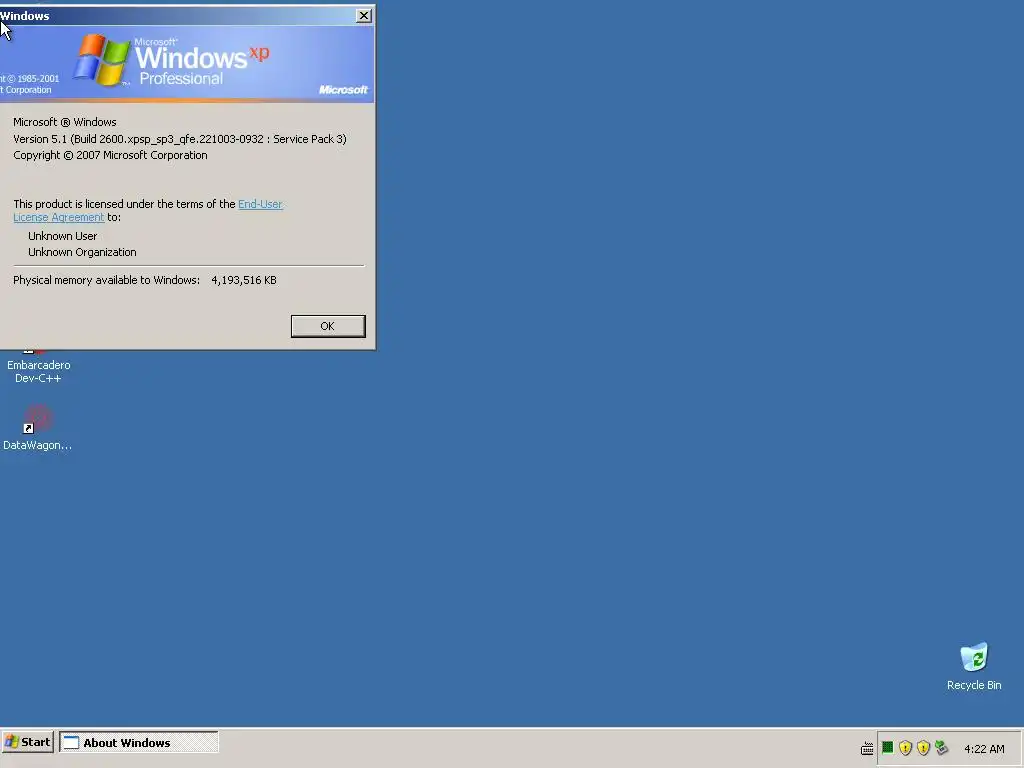Click the OK button in About Windows
Screen dimensions: 1024x768
328,326
